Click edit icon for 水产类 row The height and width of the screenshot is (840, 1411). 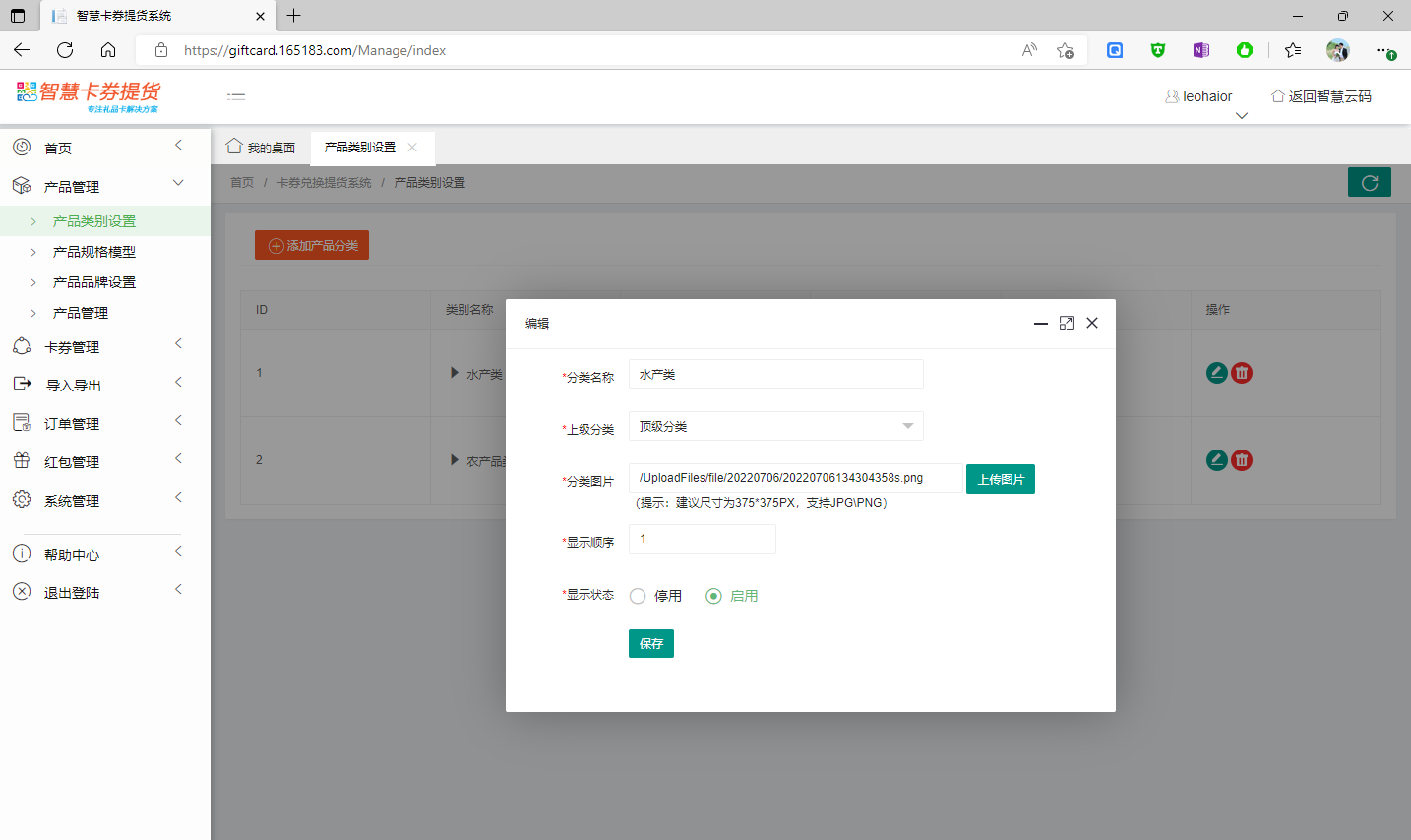[1216, 373]
